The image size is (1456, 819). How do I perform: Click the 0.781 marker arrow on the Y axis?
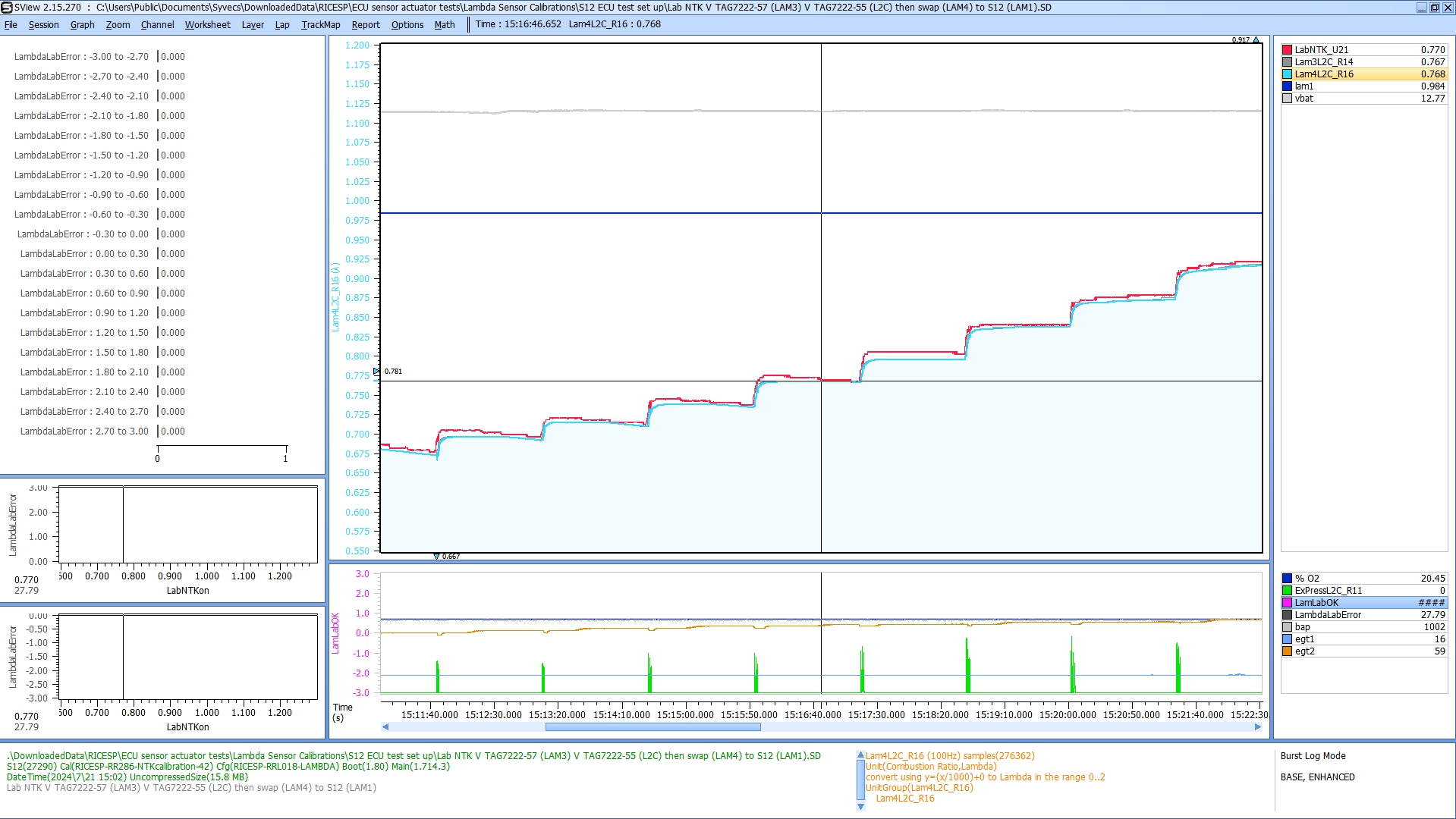(x=376, y=372)
